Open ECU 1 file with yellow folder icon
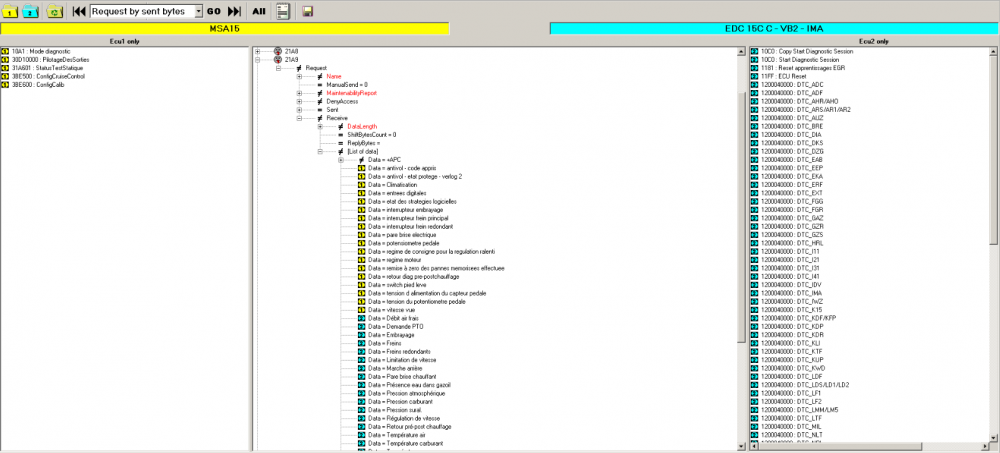Screen dimensions: 1000x453 pyautogui.click(x=10, y=11)
